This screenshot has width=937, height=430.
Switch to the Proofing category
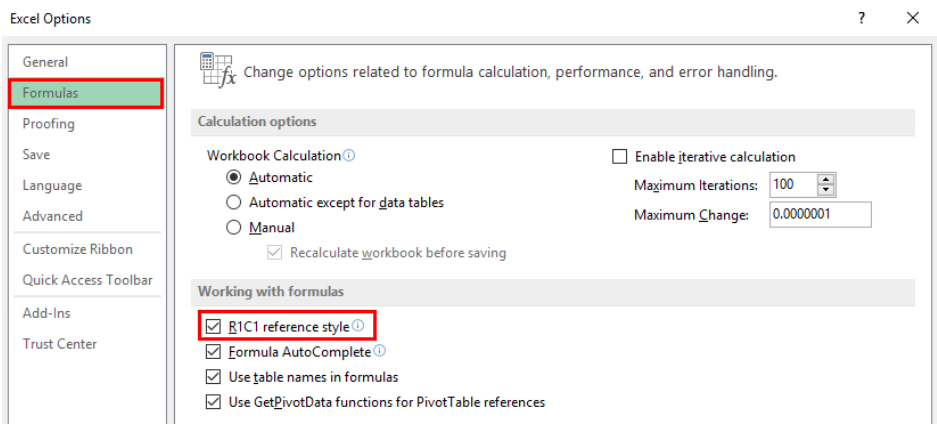click(48, 124)
